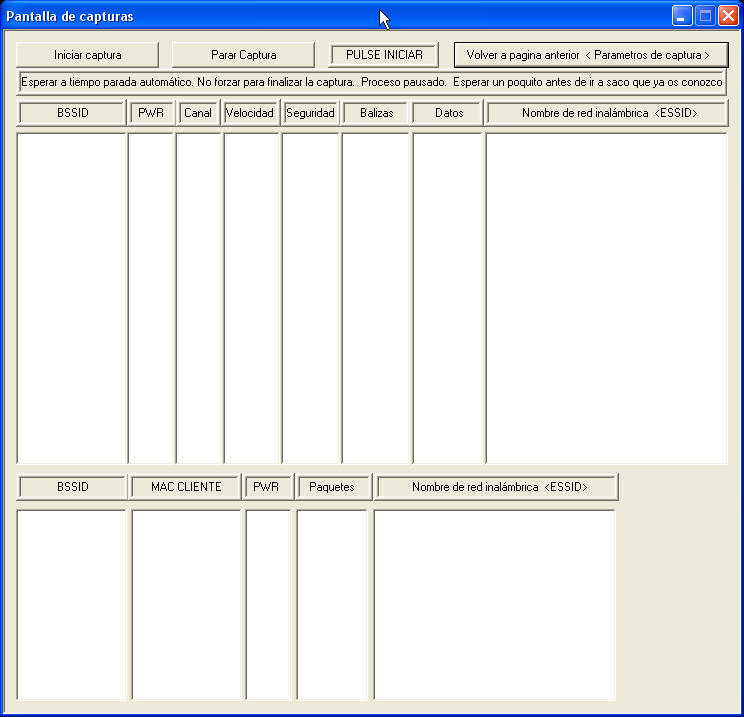744x717 pixels.
Task: Click the list box under MAC CLIENTE
Action: click(186, 605)
